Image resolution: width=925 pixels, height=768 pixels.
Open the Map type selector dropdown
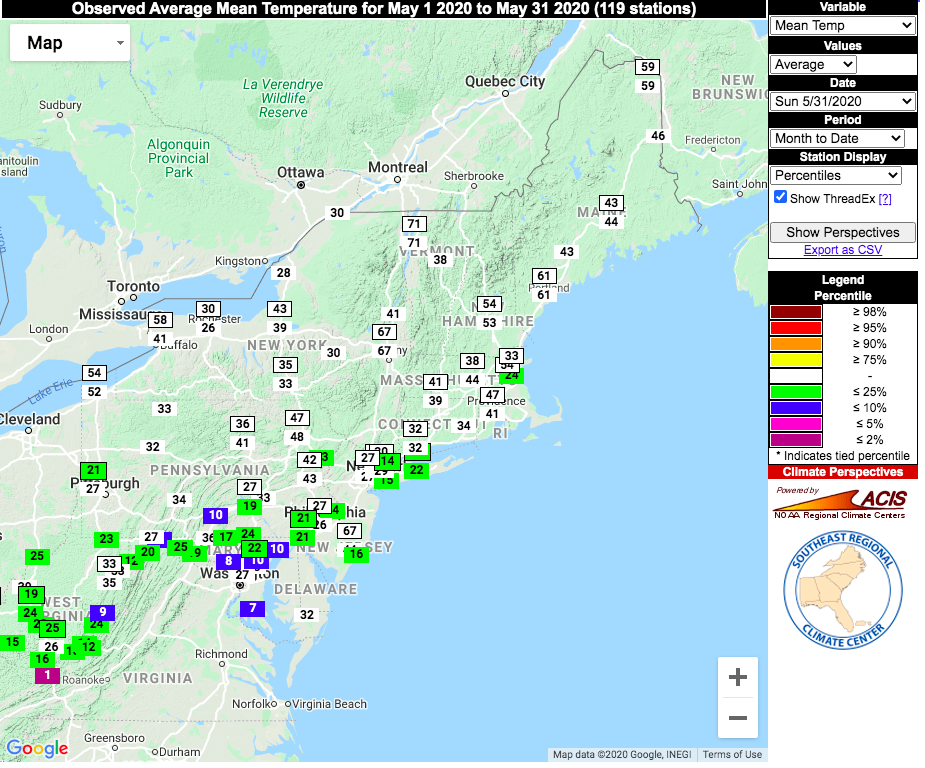coord(69,42)
